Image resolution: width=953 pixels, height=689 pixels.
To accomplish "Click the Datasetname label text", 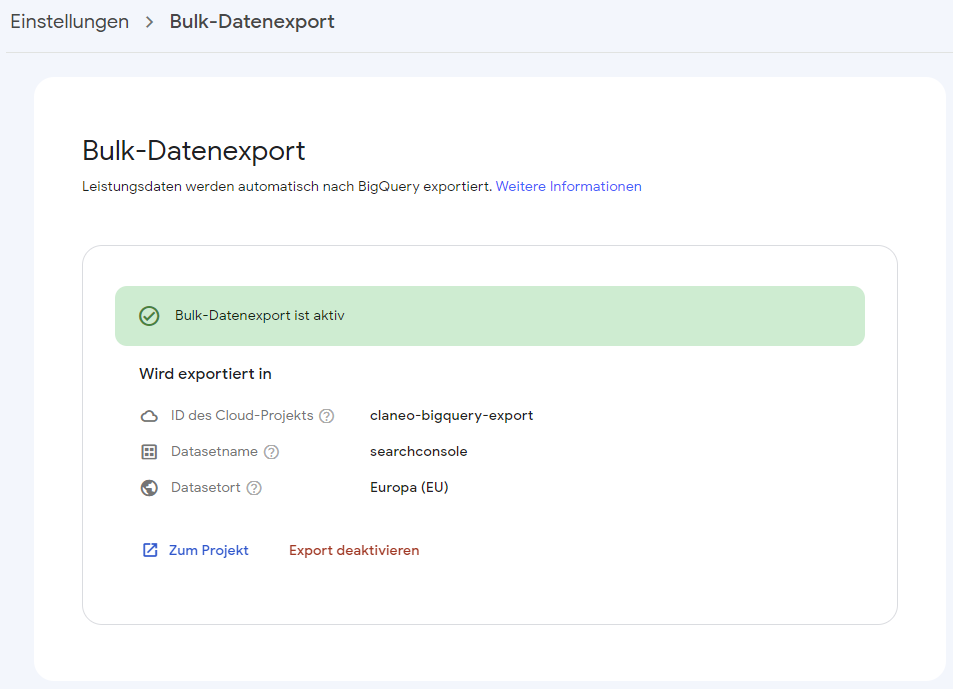I will 214,451.
